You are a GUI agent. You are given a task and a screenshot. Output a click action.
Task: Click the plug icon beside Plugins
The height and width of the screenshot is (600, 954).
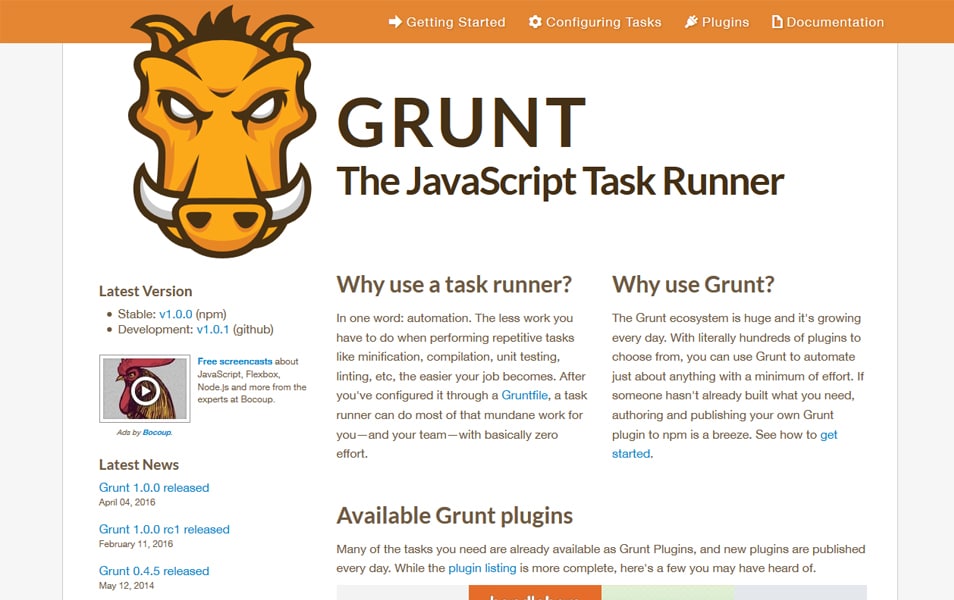pos(691,22)
